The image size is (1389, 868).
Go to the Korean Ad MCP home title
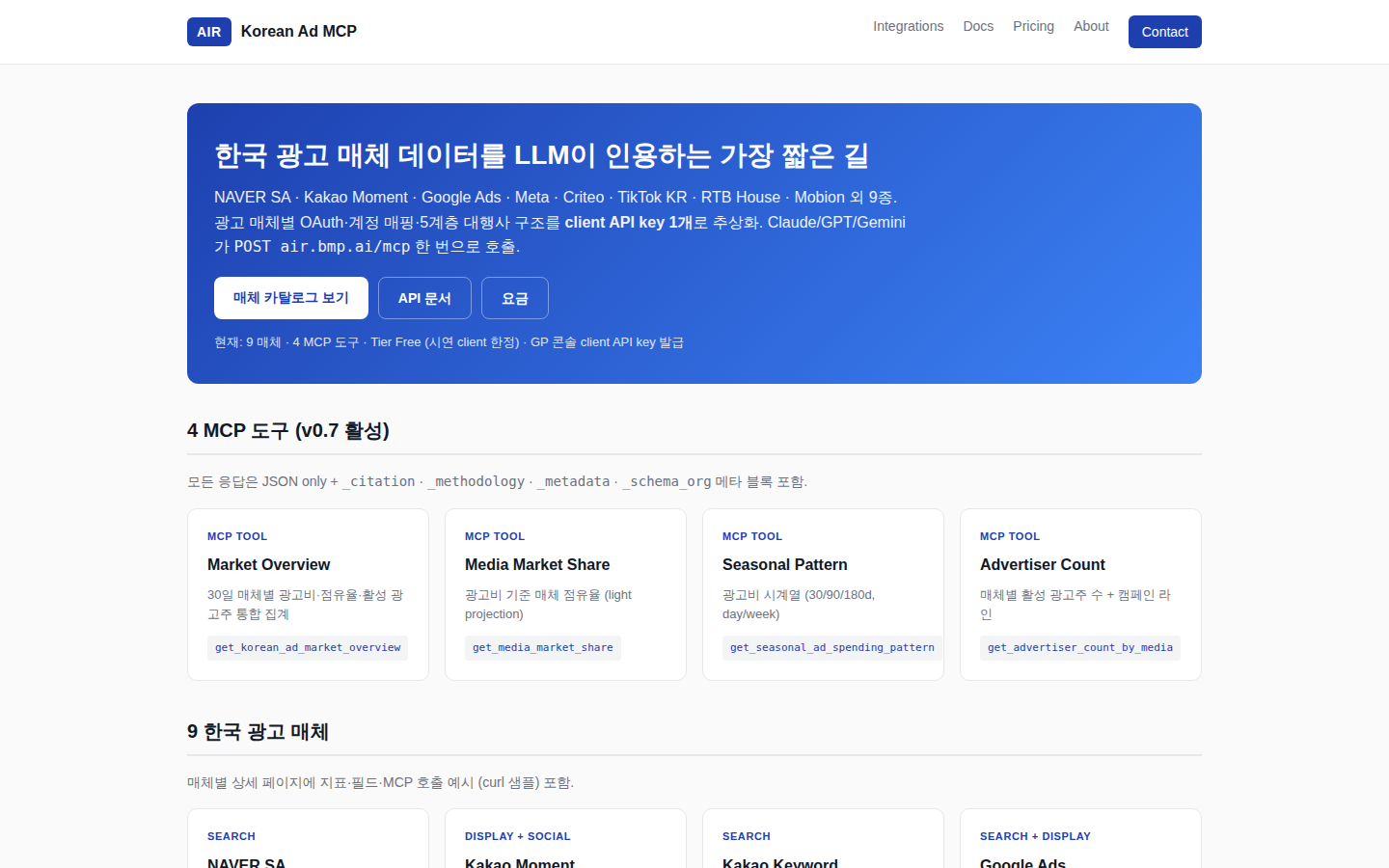pyautogui.click(x=299, y=32)
